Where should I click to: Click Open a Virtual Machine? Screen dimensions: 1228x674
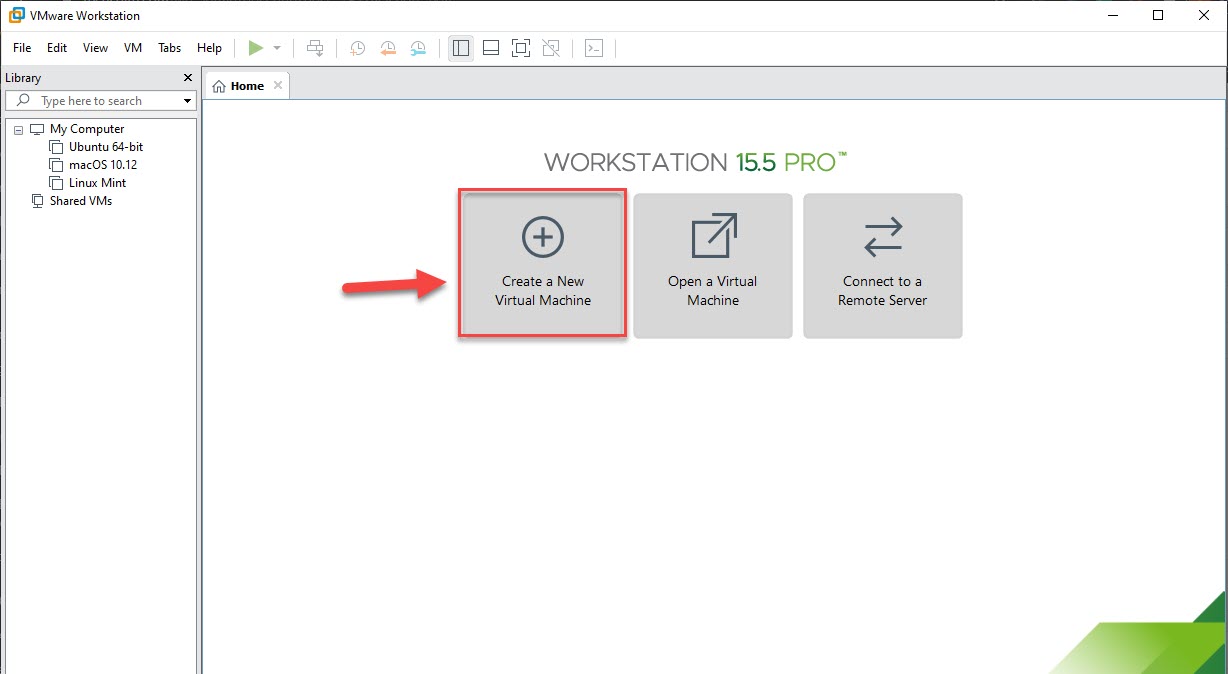point(713,265)
